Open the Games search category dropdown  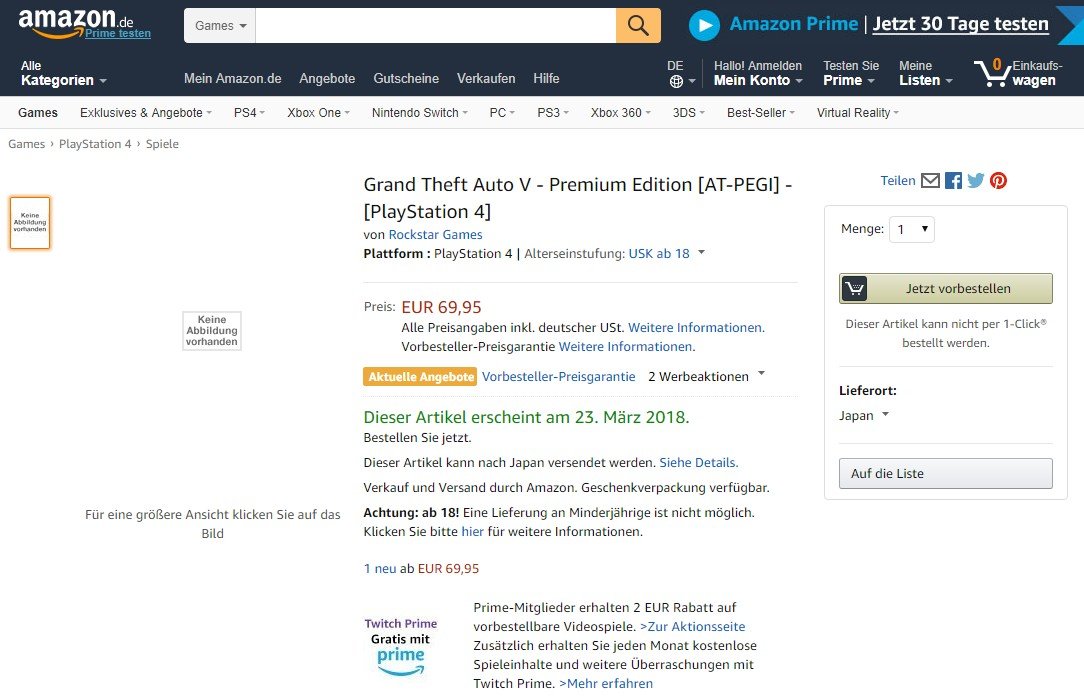(220, 25)
